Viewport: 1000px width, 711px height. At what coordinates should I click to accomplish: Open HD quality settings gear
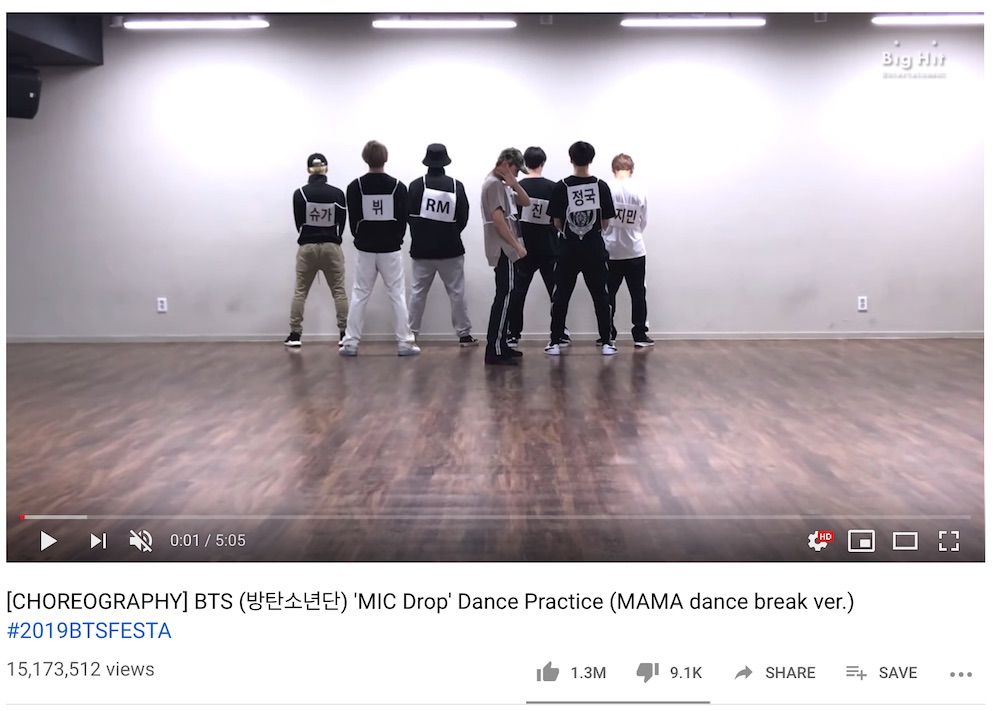click(x=819, y=541)
